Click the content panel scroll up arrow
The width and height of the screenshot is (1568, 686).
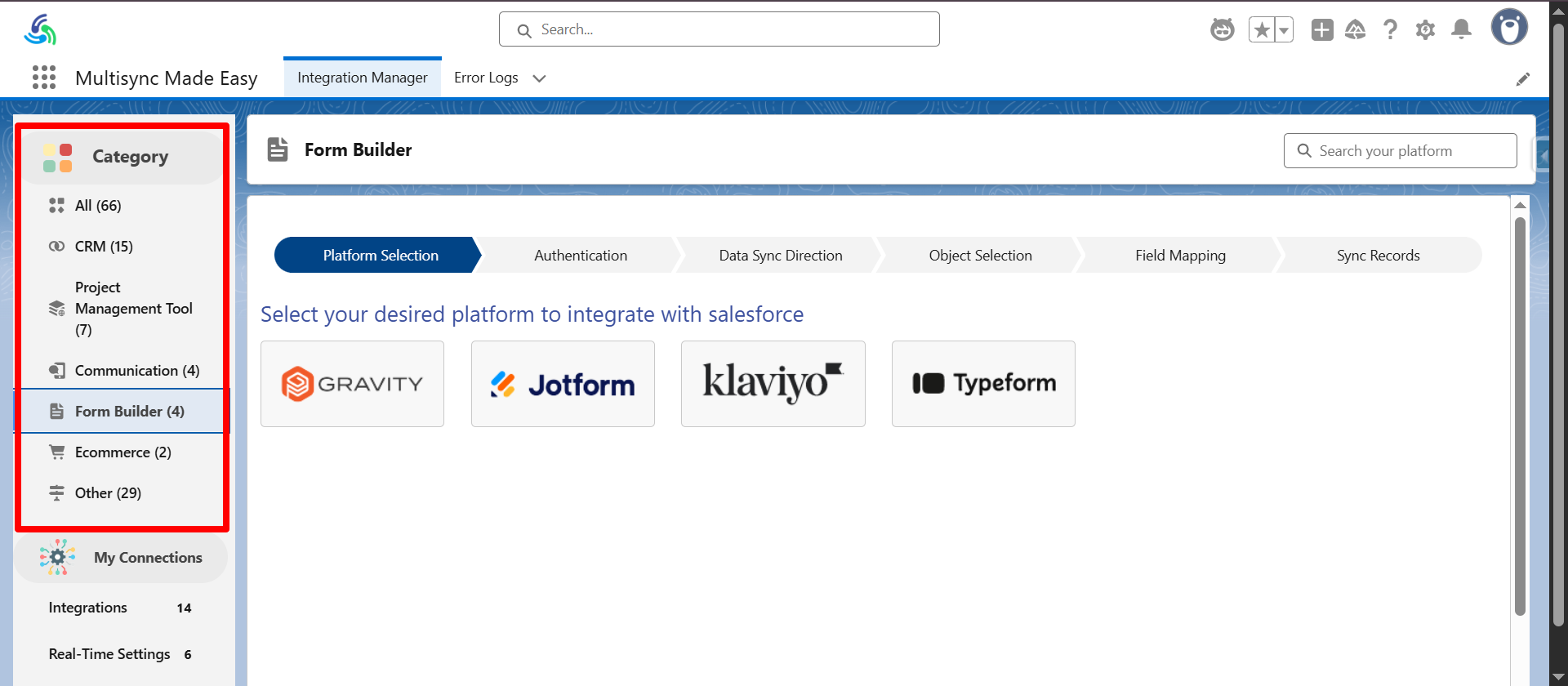1520,205
